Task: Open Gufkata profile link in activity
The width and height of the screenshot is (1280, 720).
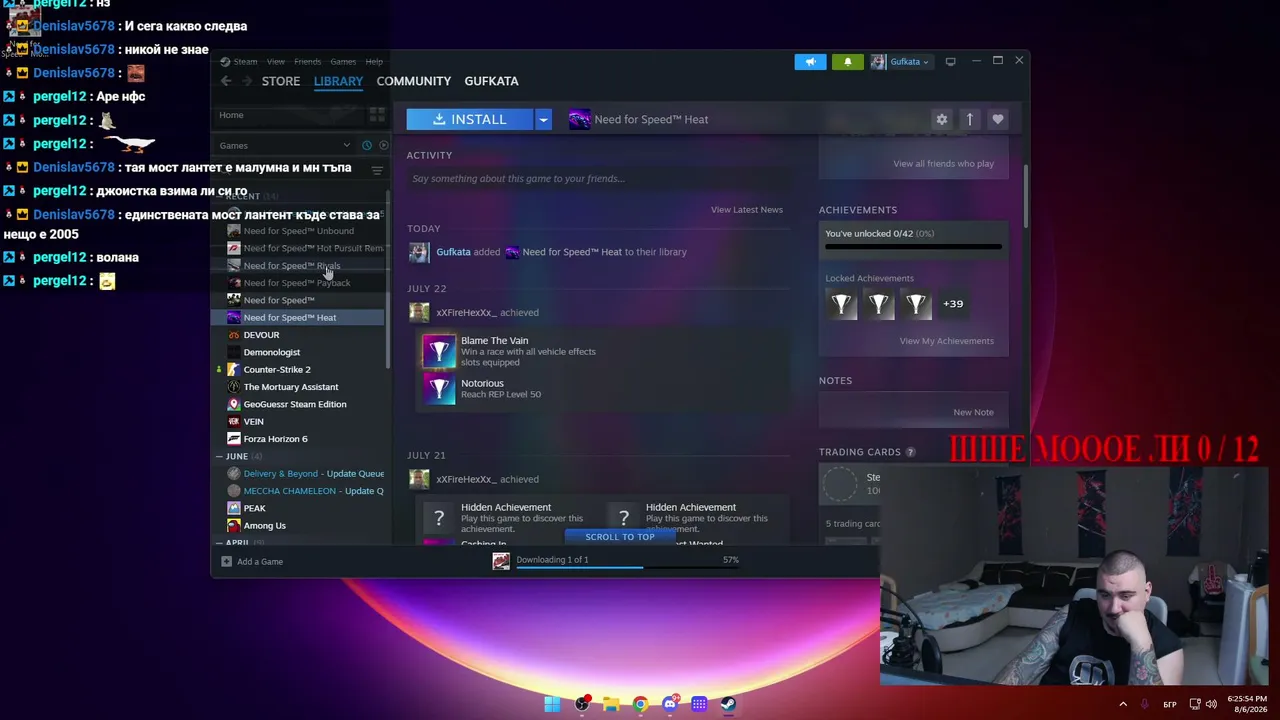Action: pos(453,252)
